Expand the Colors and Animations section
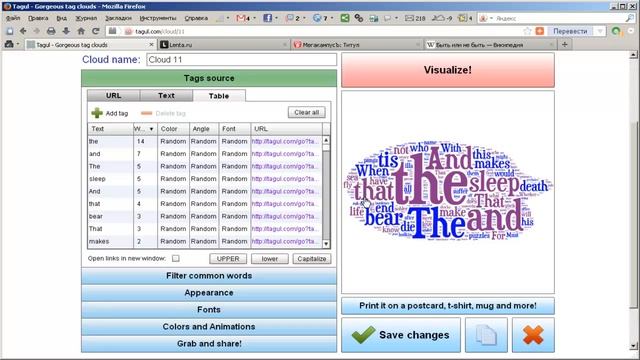640x360 pixels. (209, 327)
